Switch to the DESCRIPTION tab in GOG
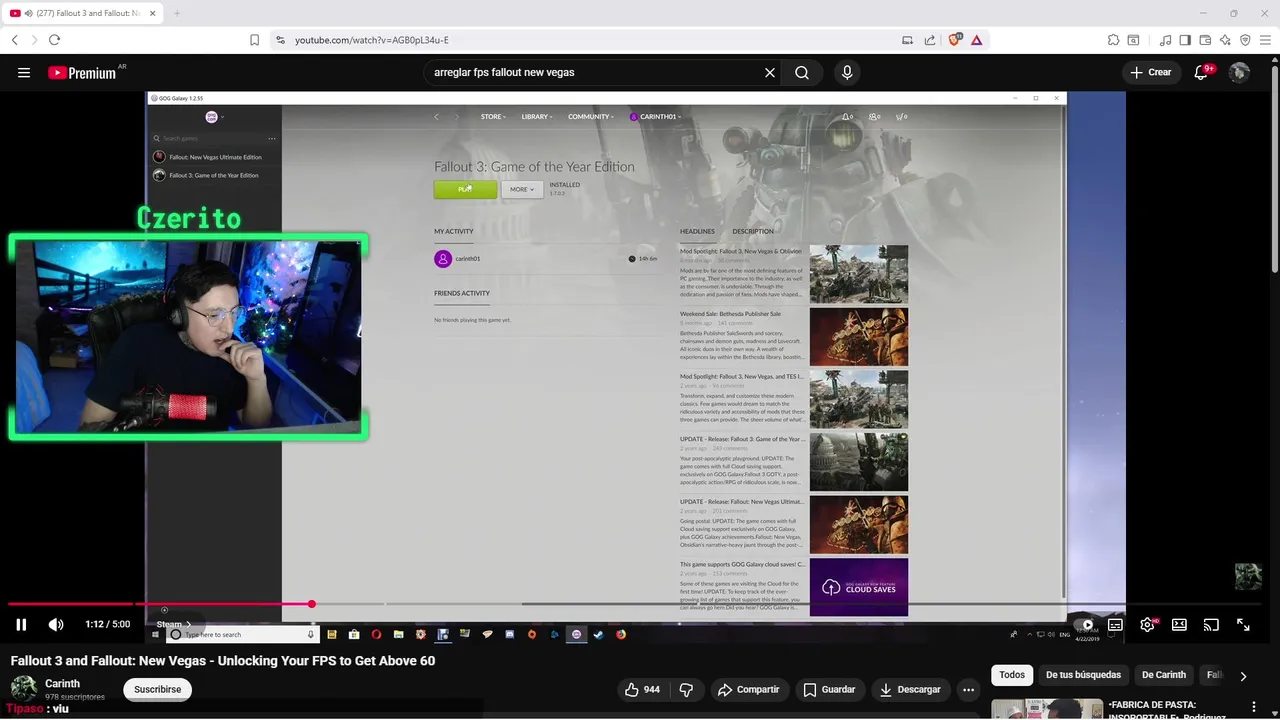This screenshot has height=720, width=1280. [x=753, y=231]
